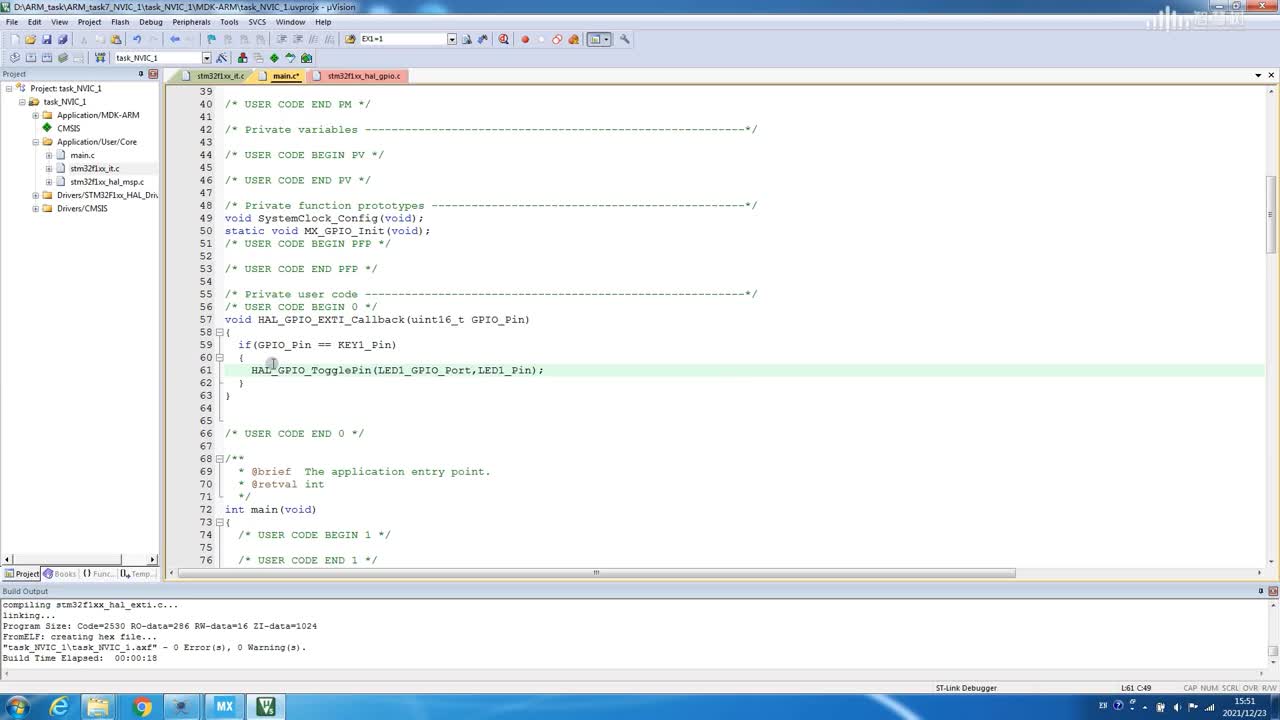Viewport: 1280px width, 720px height.
Task: Open the Project menu
Action: point(89,21)
